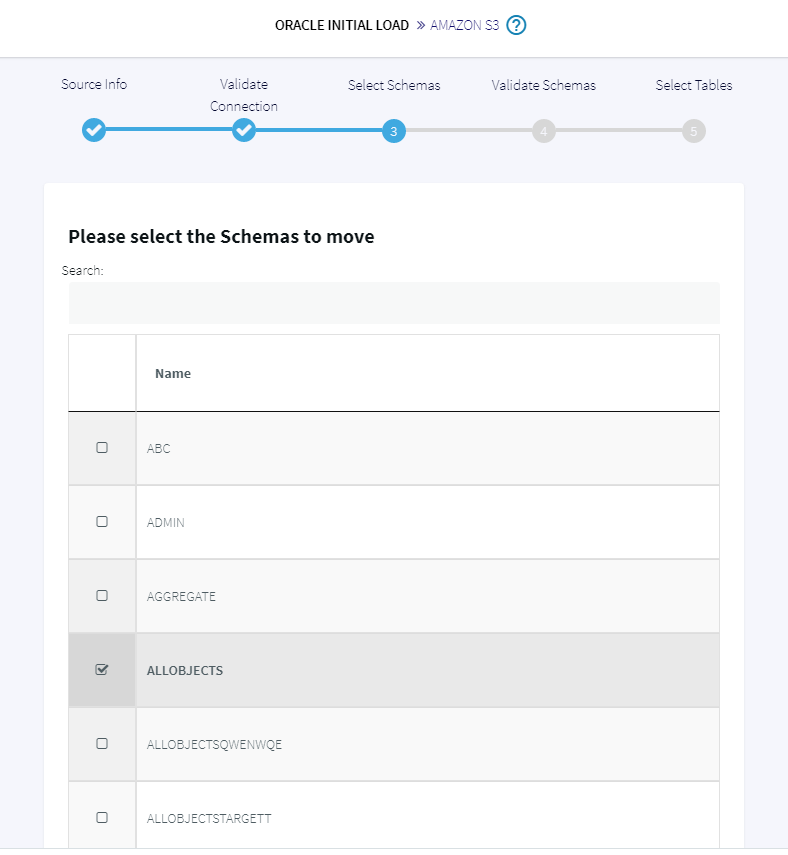Check the ABC schema checkbox
Screen dimensions: 788x855
click(x=102, y=448)
